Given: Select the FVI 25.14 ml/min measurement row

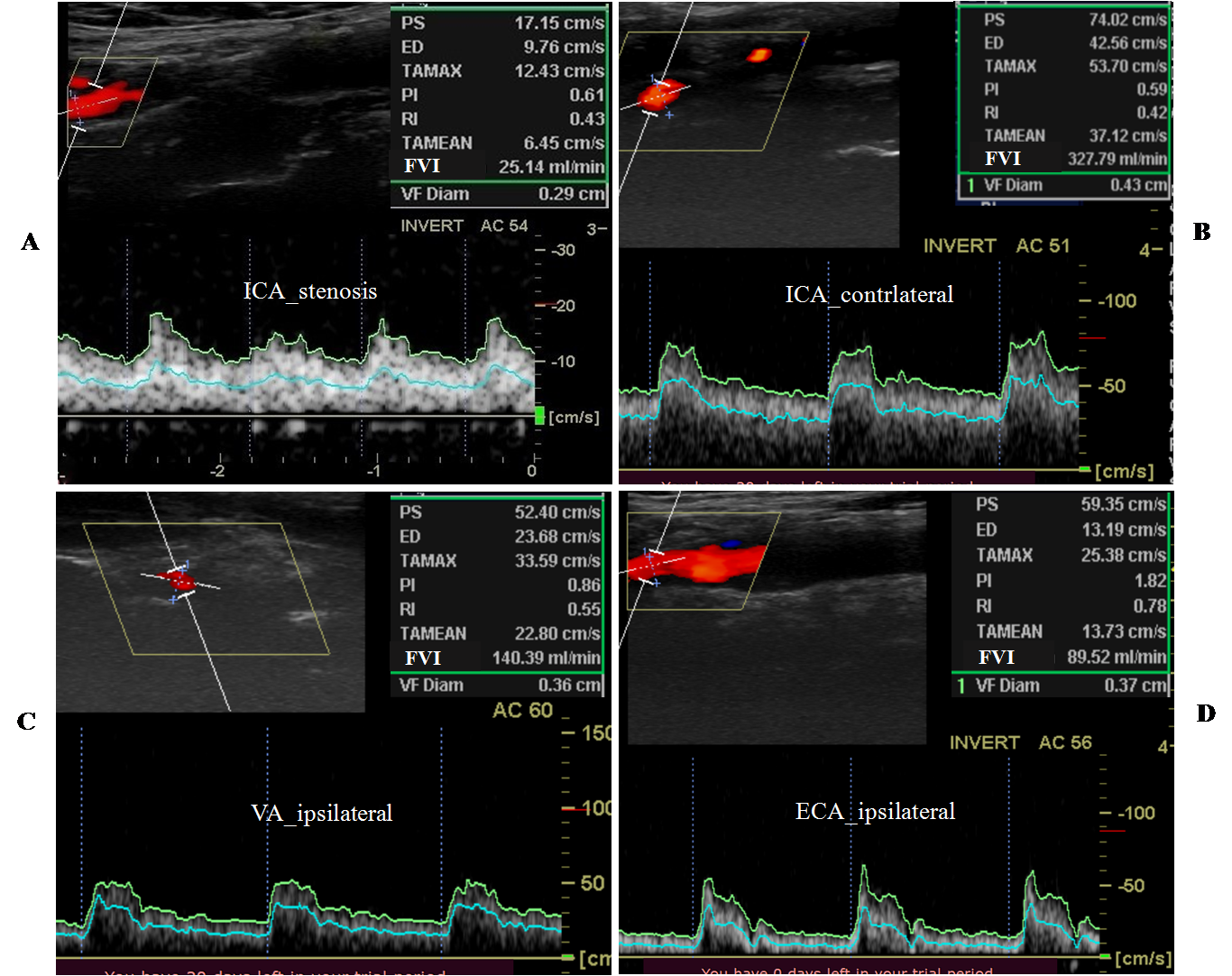Looking at the screenshot, I should point(501,167).
